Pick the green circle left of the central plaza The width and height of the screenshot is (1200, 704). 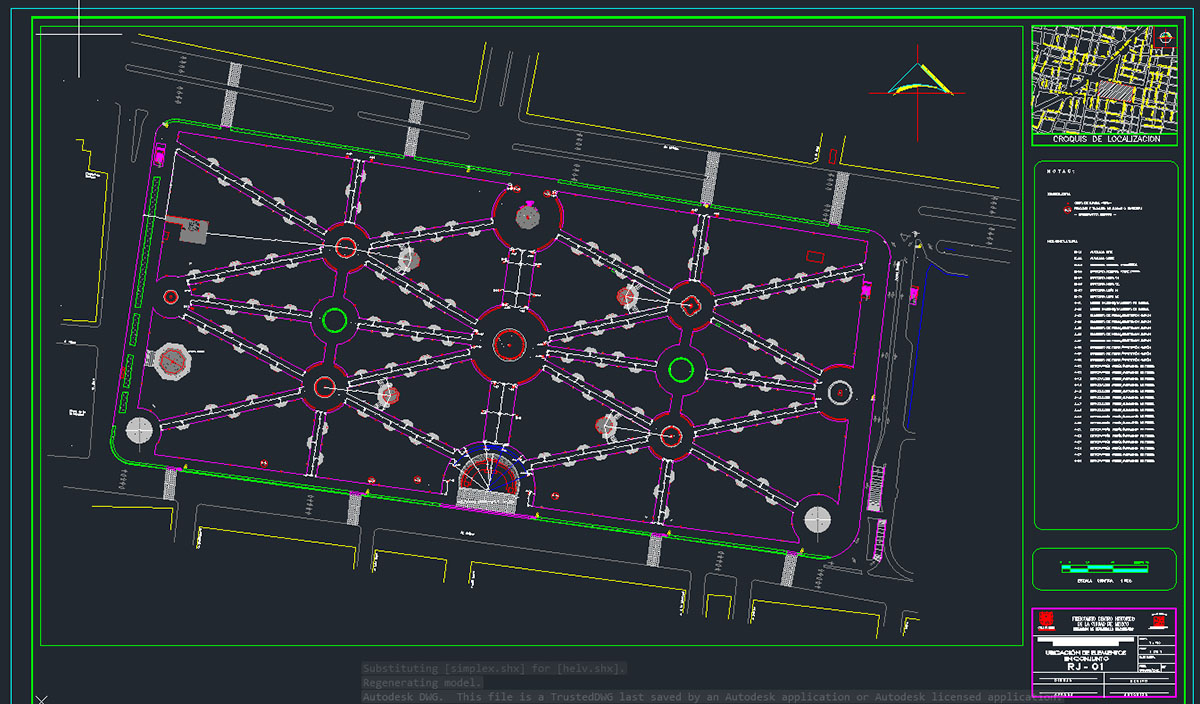(x=335, y=320)
